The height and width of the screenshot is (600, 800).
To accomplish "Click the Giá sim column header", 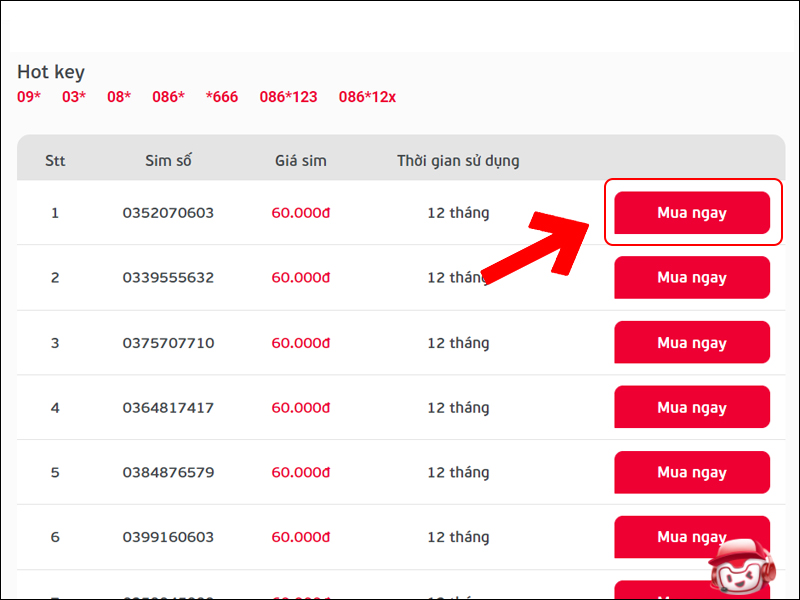I will click(301, 161).
